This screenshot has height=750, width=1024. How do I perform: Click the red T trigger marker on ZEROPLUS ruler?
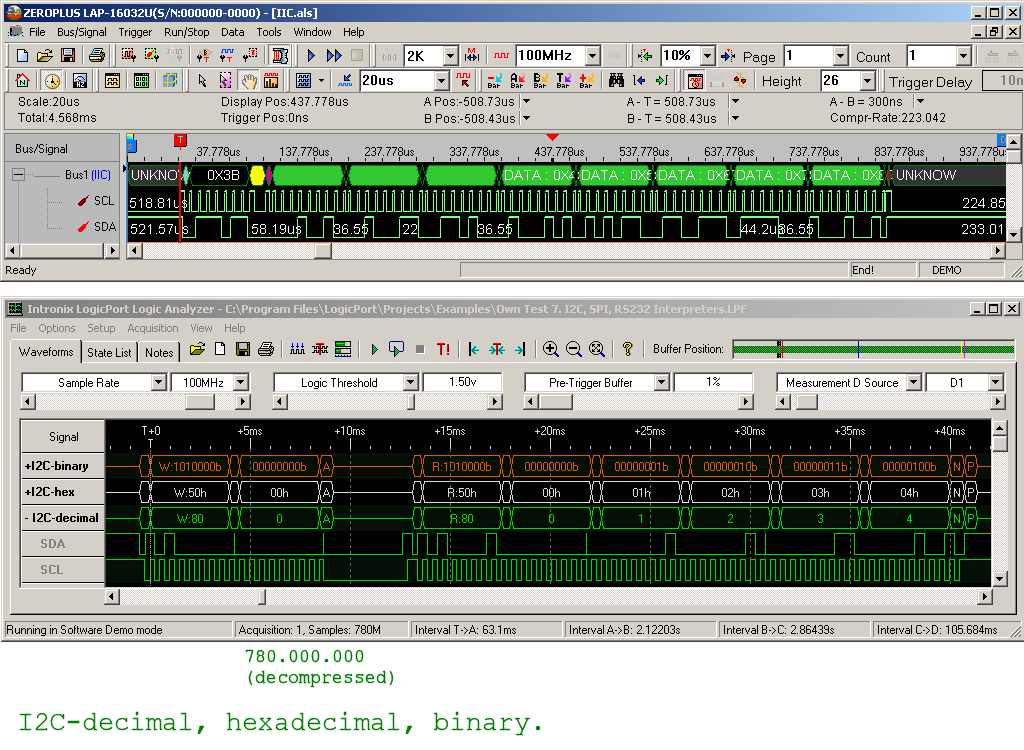click(x=180, y=140)
